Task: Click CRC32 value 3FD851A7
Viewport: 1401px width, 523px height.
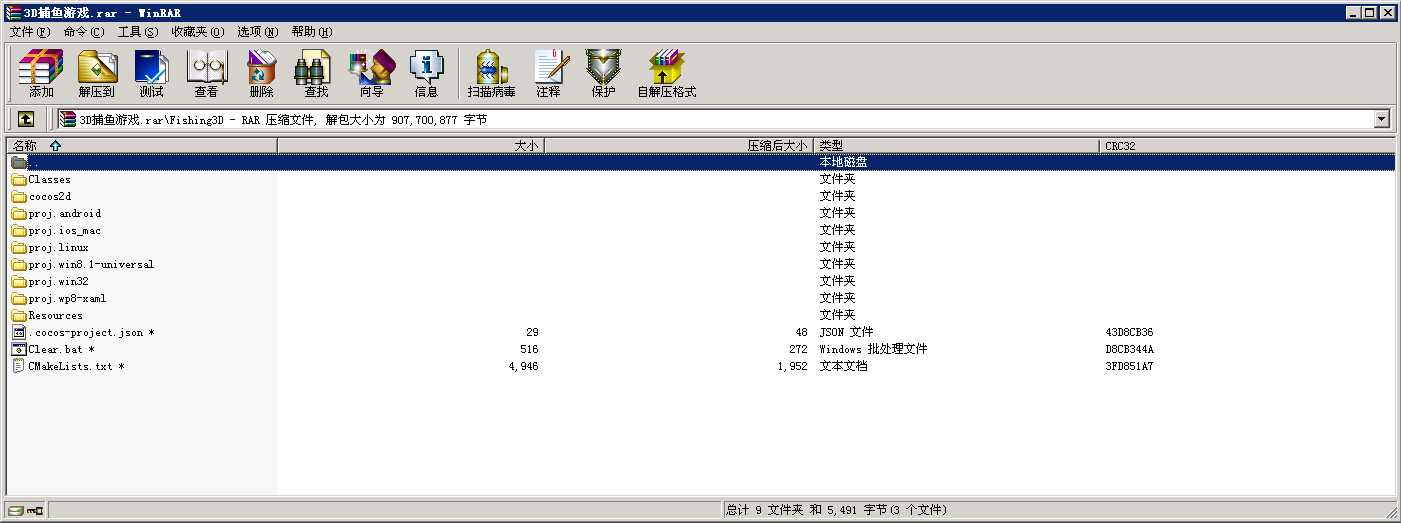Action: coord(1129,366)
